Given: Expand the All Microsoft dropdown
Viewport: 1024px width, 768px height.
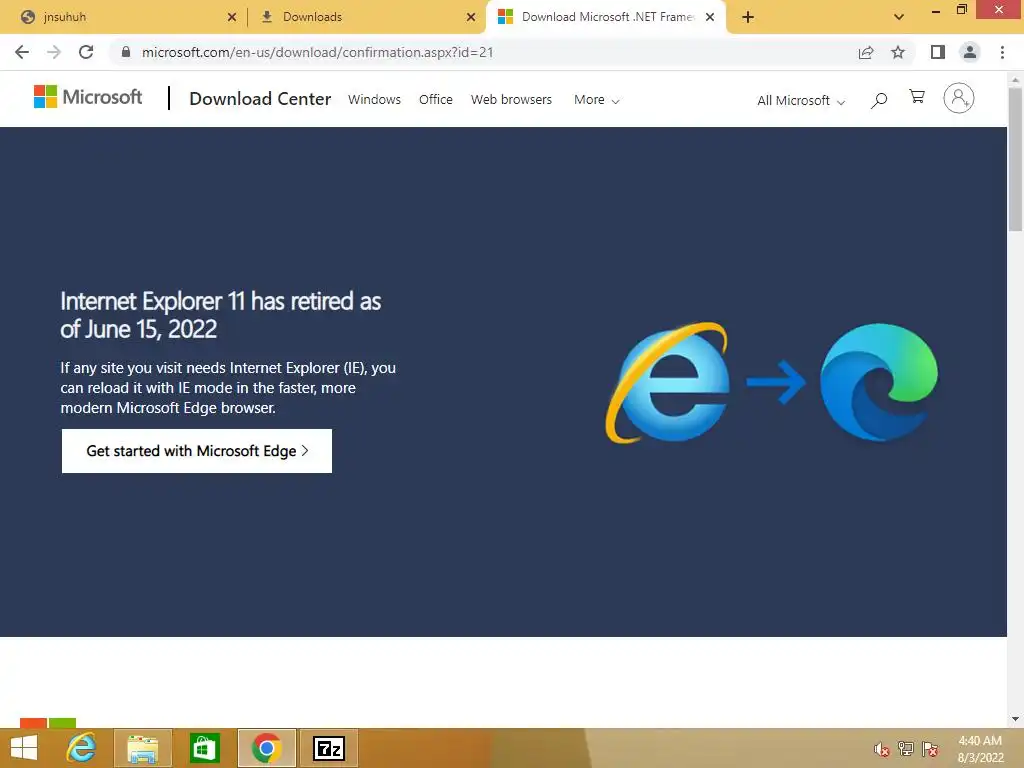Looking at the screenshot, I should 801,100.
